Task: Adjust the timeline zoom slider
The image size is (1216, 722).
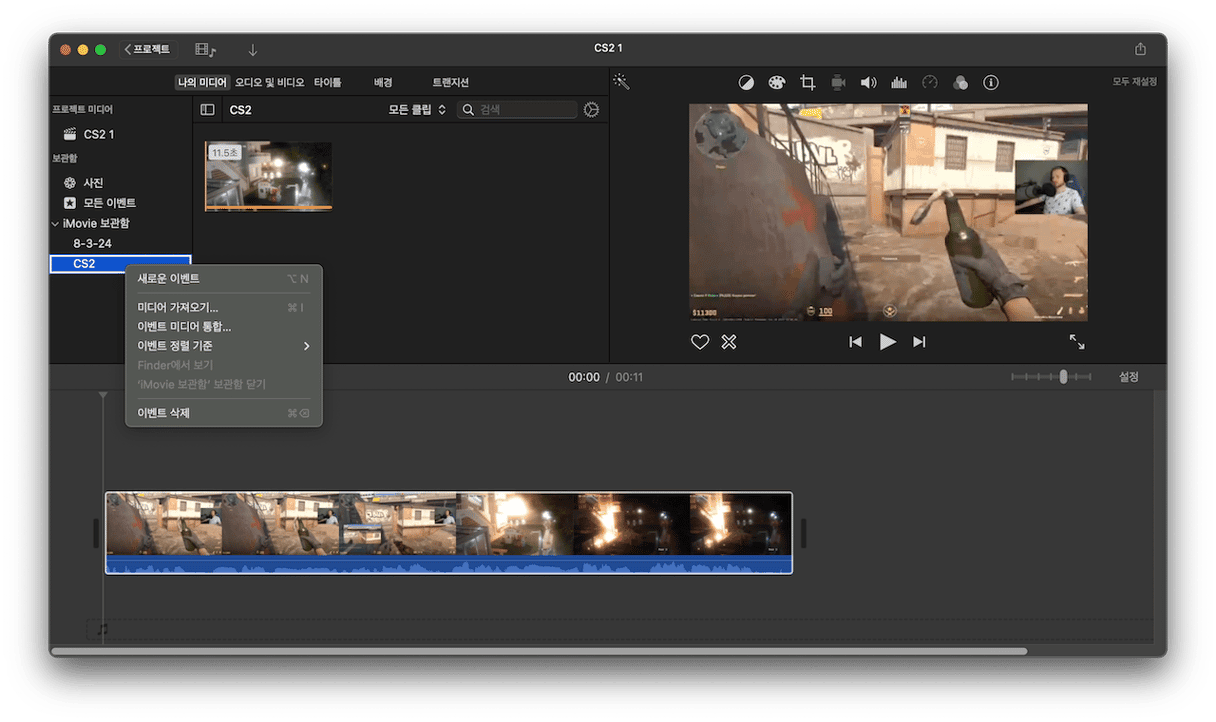Action: click(1063, 377)
